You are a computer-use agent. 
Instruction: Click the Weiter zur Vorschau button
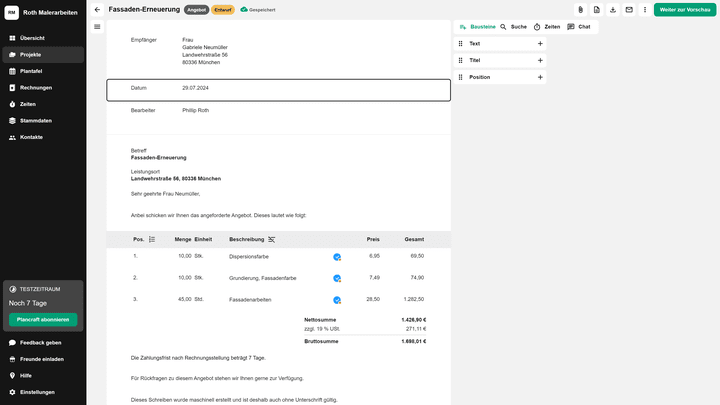tap(685, 9)
